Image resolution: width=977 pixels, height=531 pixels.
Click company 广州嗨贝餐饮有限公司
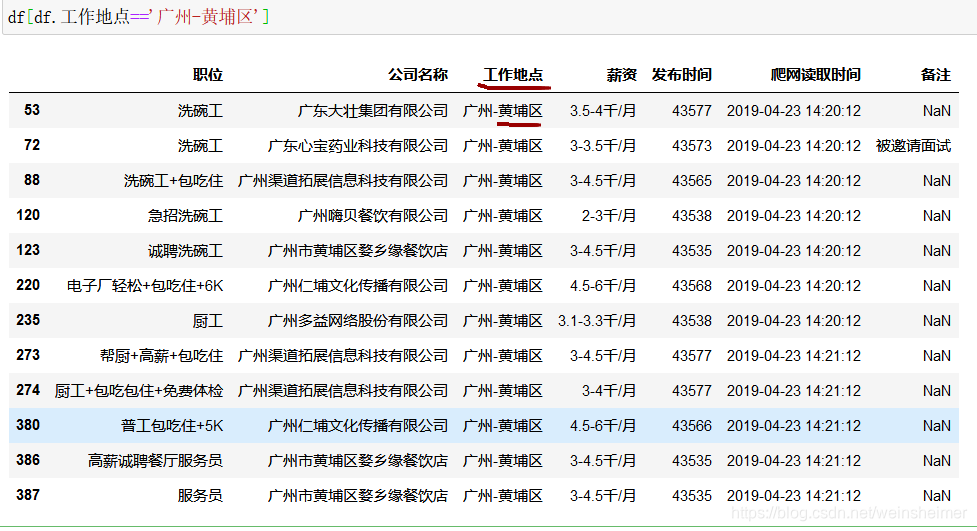click(373, 216)
